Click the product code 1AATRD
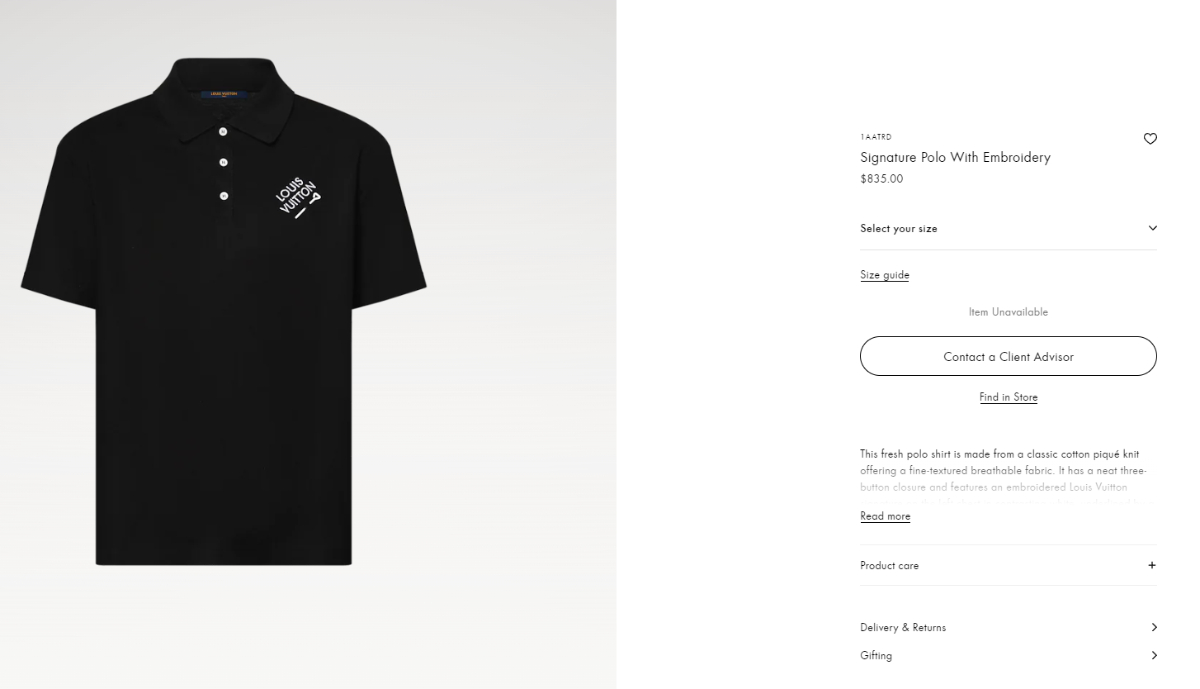Image resolution: width=1200 pixels, height=689 pixels. point(876,137)
